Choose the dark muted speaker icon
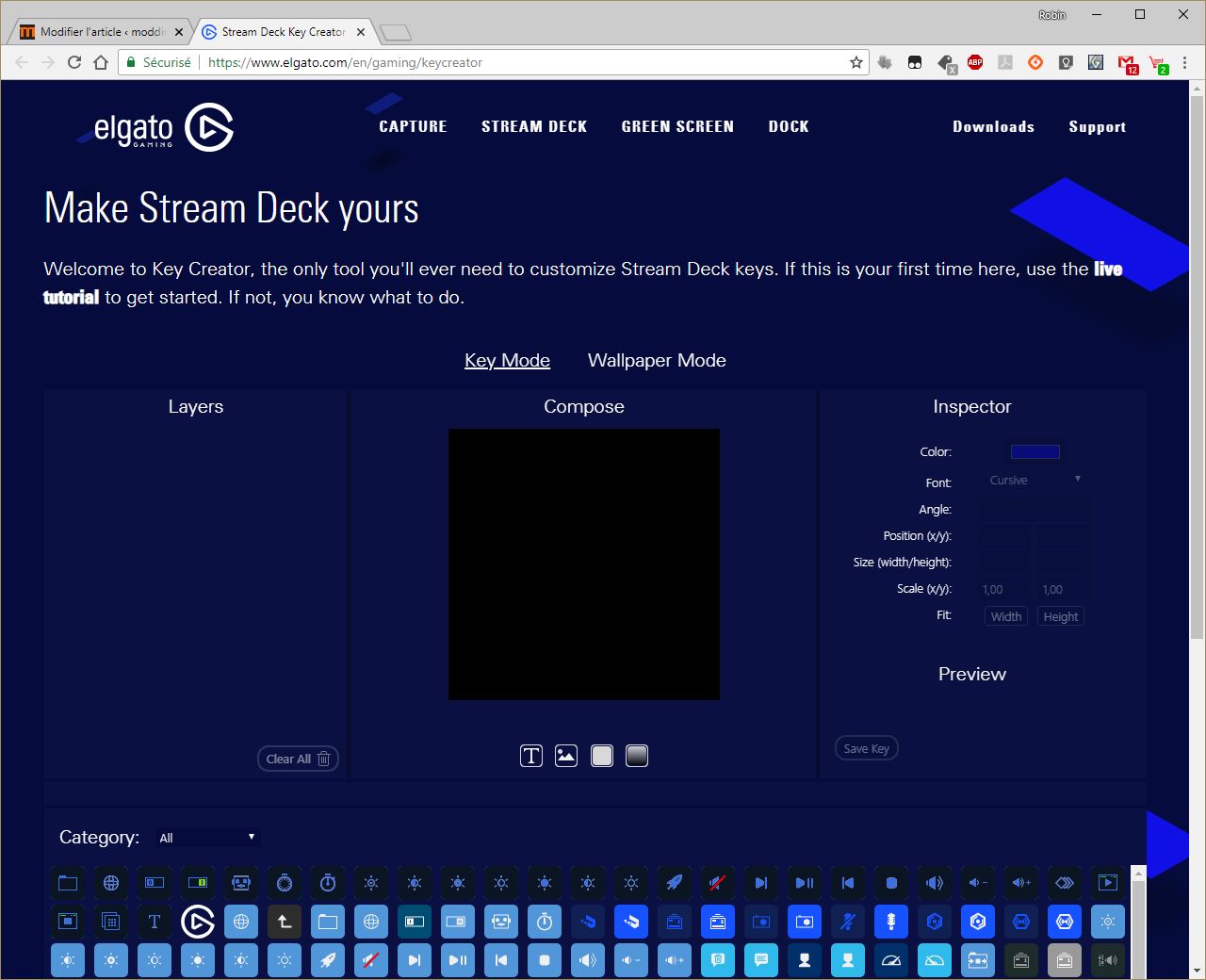This screenshot has height=980, width=1206. pos(718,883)
